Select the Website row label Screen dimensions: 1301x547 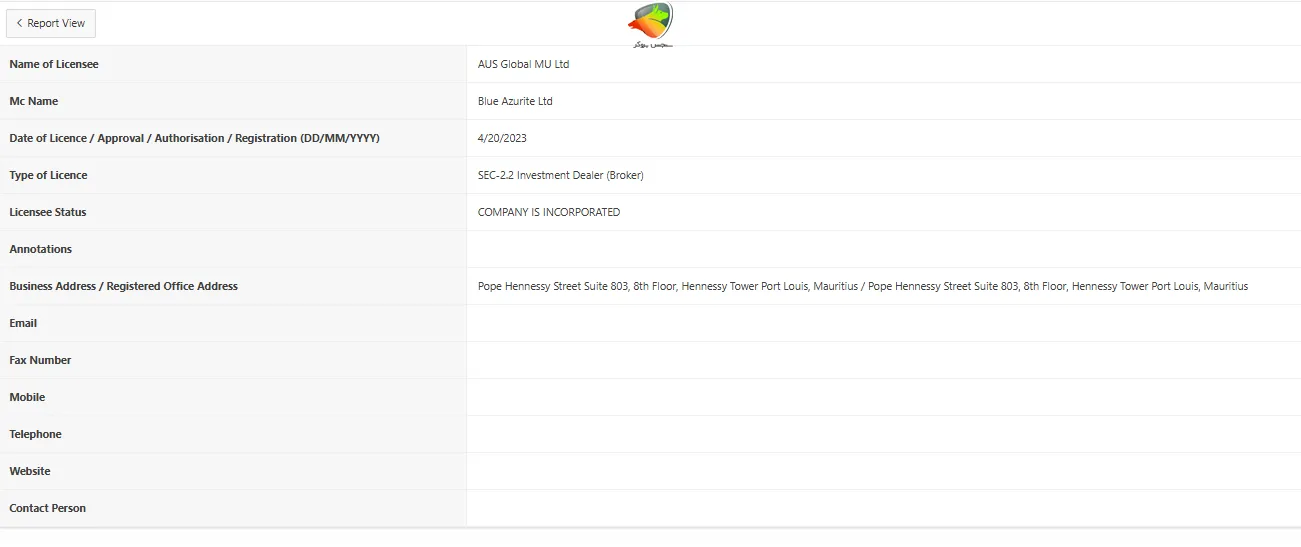coord(30,471)
